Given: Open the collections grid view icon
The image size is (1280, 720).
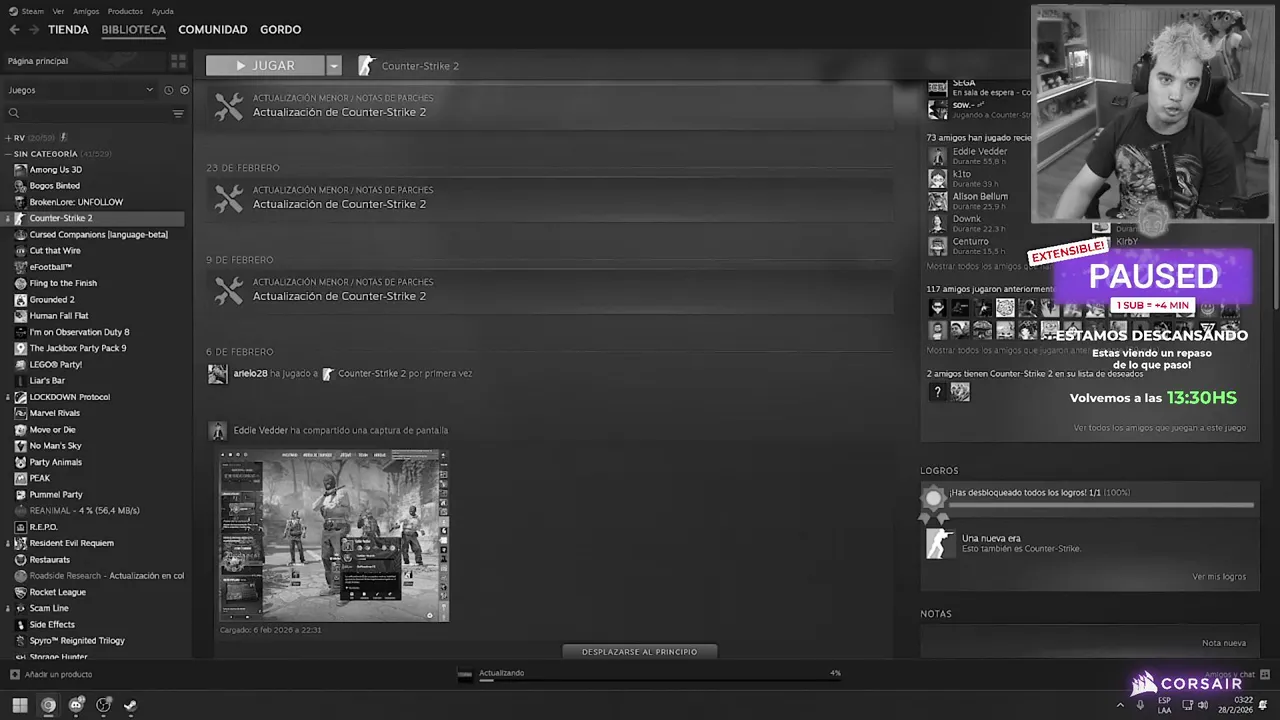Looking at the screenshot, I should [178, 61].
